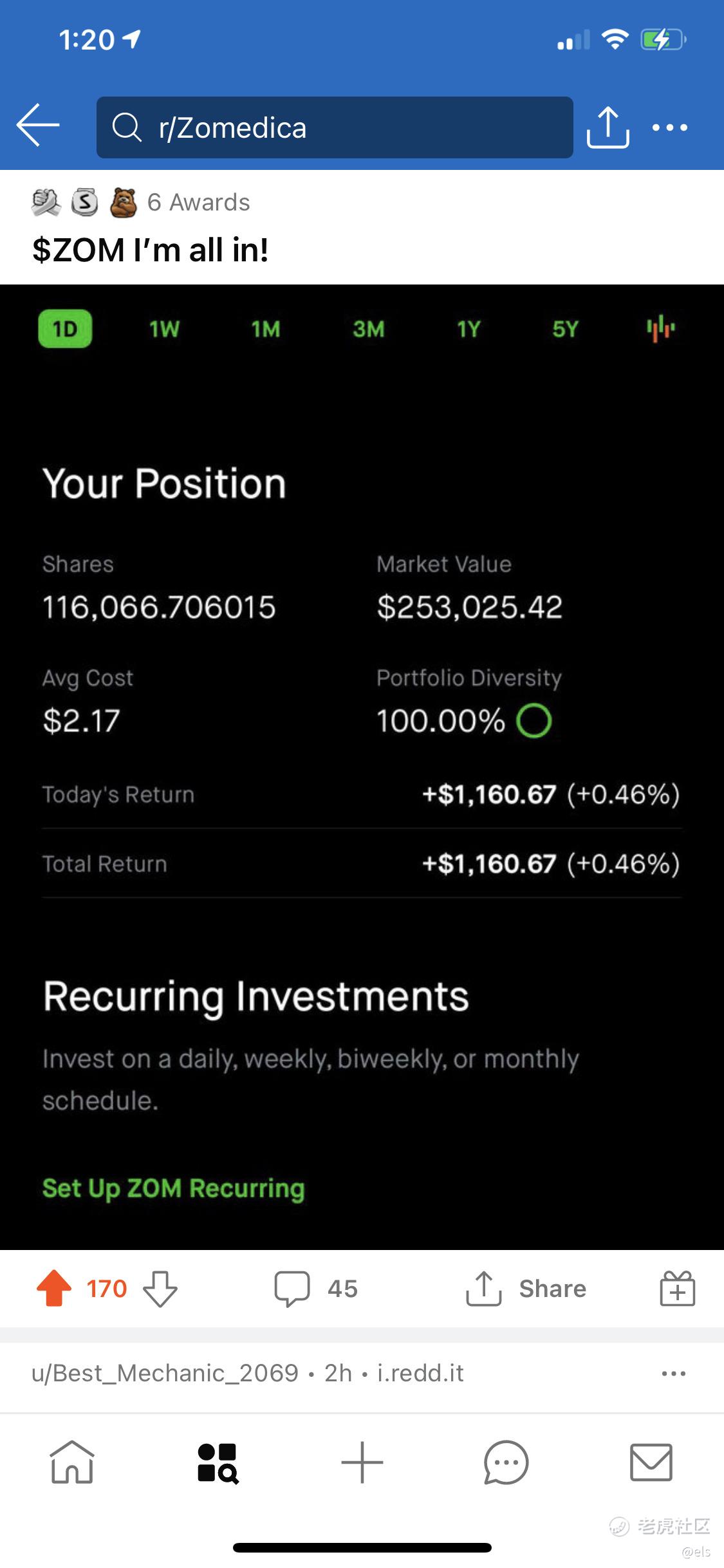
Task: Open post options three-dot menu
Action: point(673,1374)
